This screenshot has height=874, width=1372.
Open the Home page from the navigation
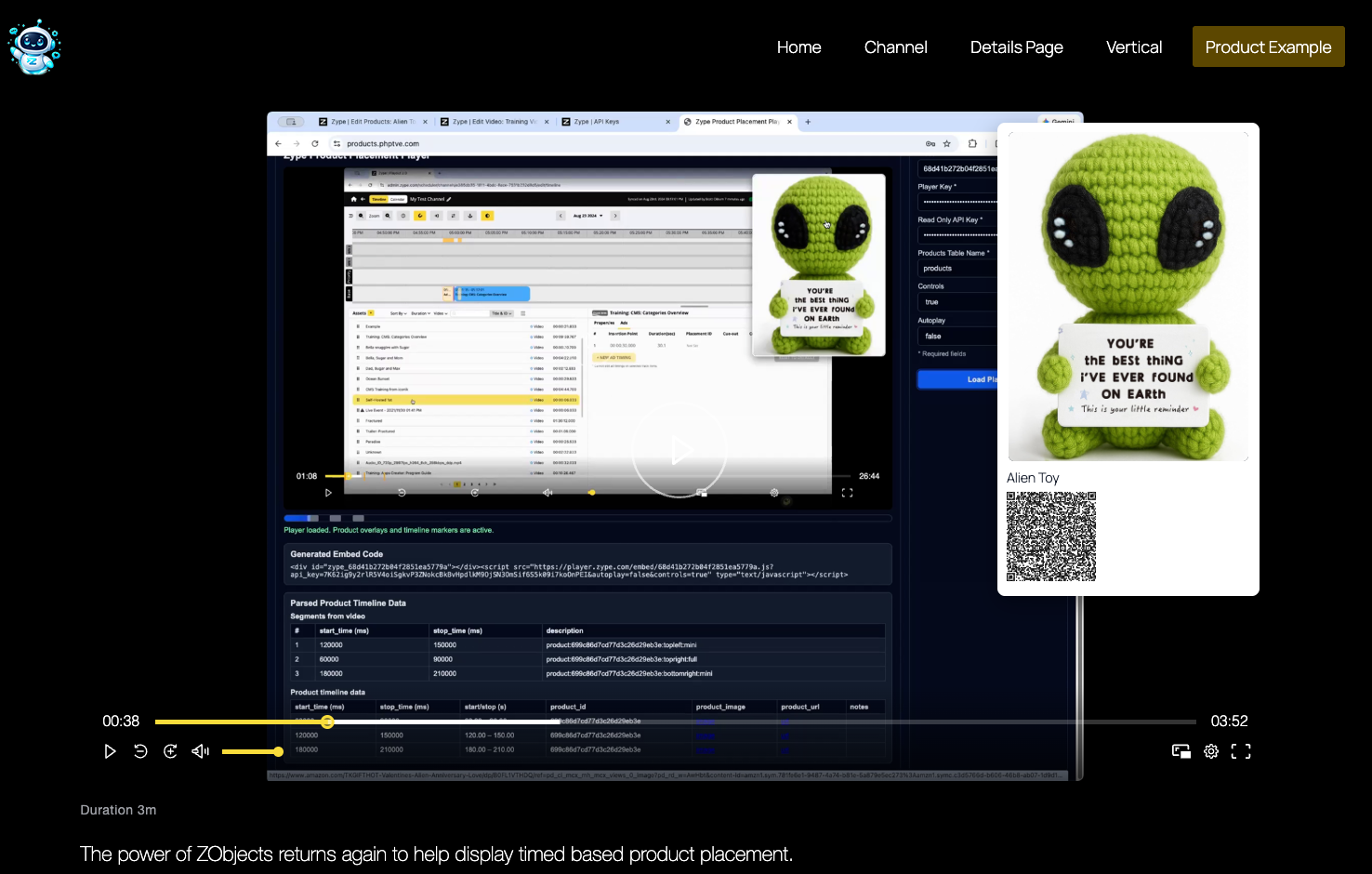798,47
